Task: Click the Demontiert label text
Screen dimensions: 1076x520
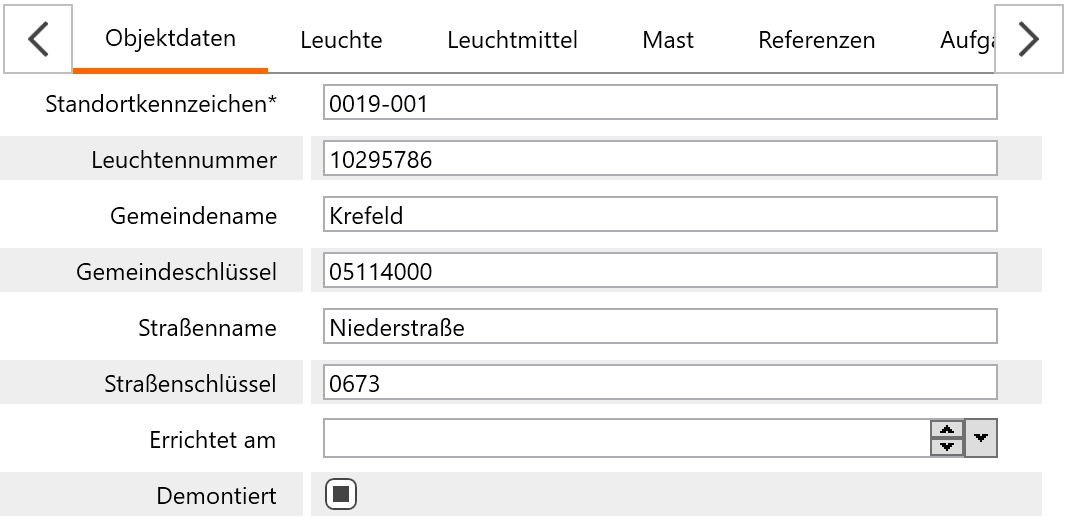Action: point(216,495)
